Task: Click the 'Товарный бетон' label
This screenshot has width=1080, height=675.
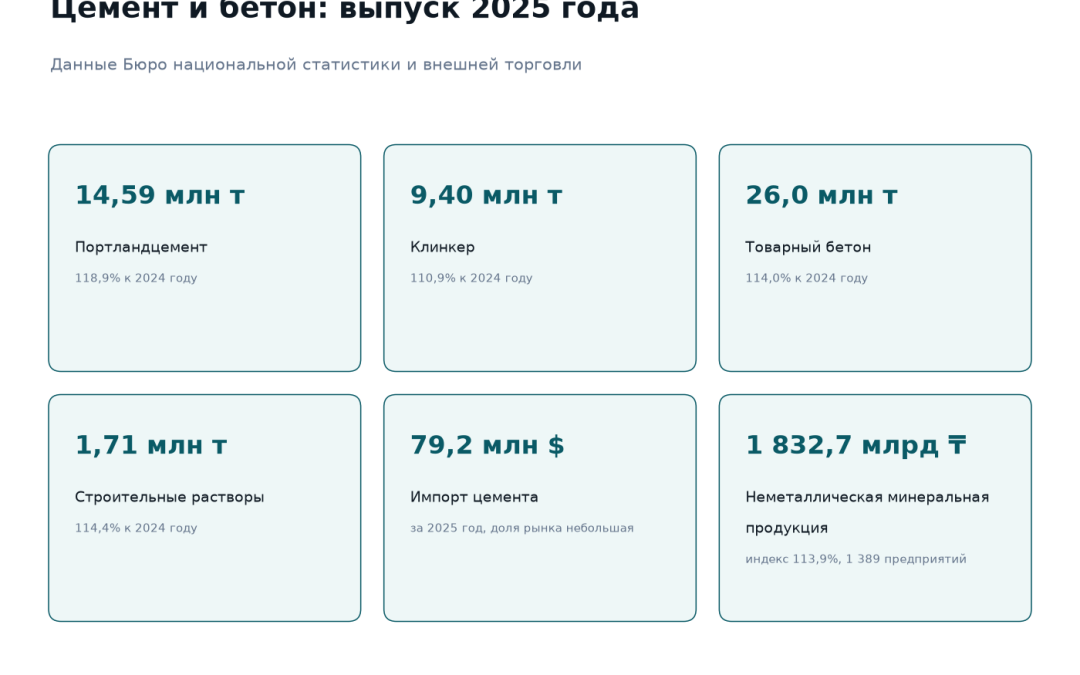Action: click(808, 247)
